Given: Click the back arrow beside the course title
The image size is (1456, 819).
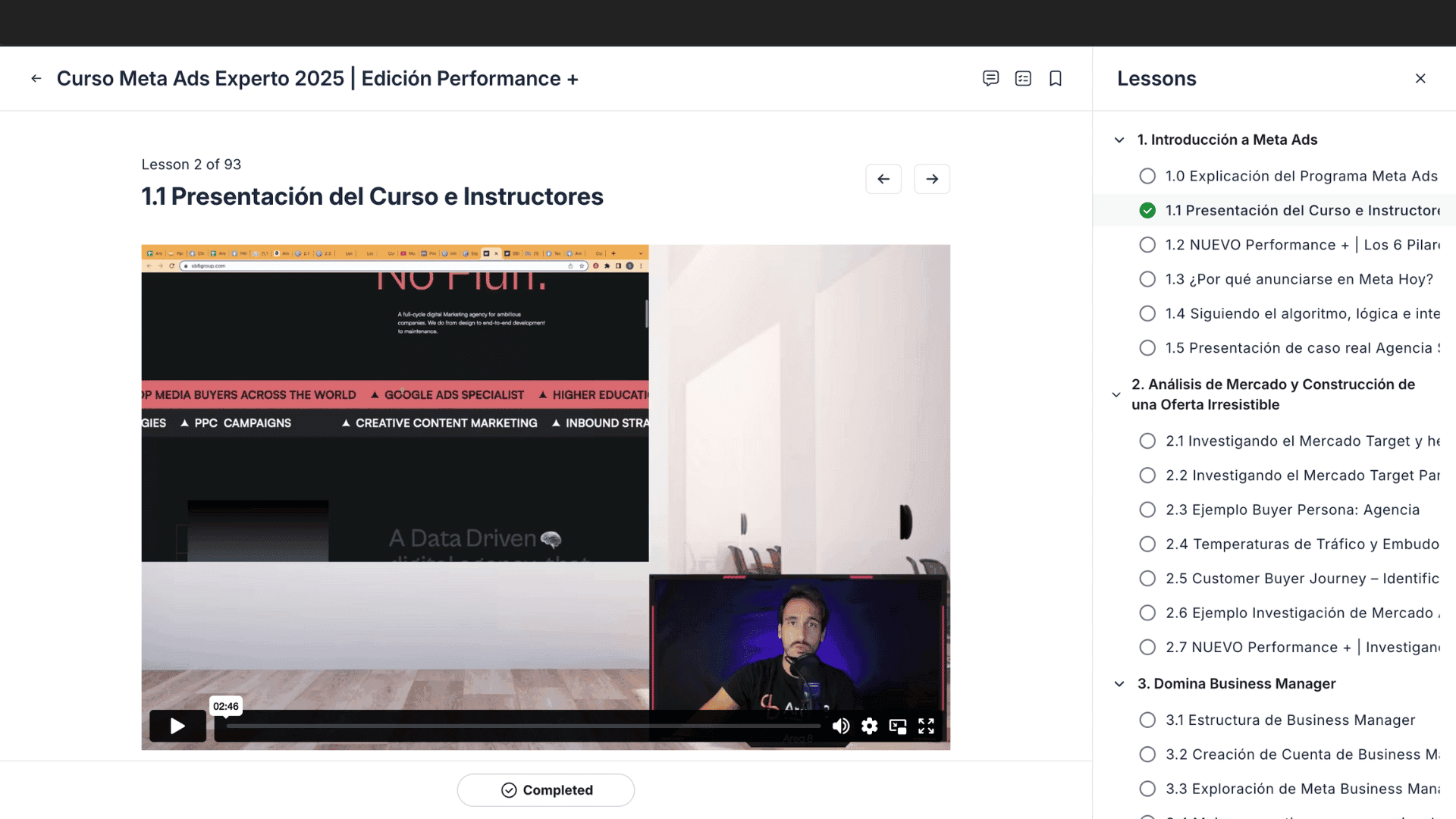Looking at the screenshot, I should pos(36,78).
